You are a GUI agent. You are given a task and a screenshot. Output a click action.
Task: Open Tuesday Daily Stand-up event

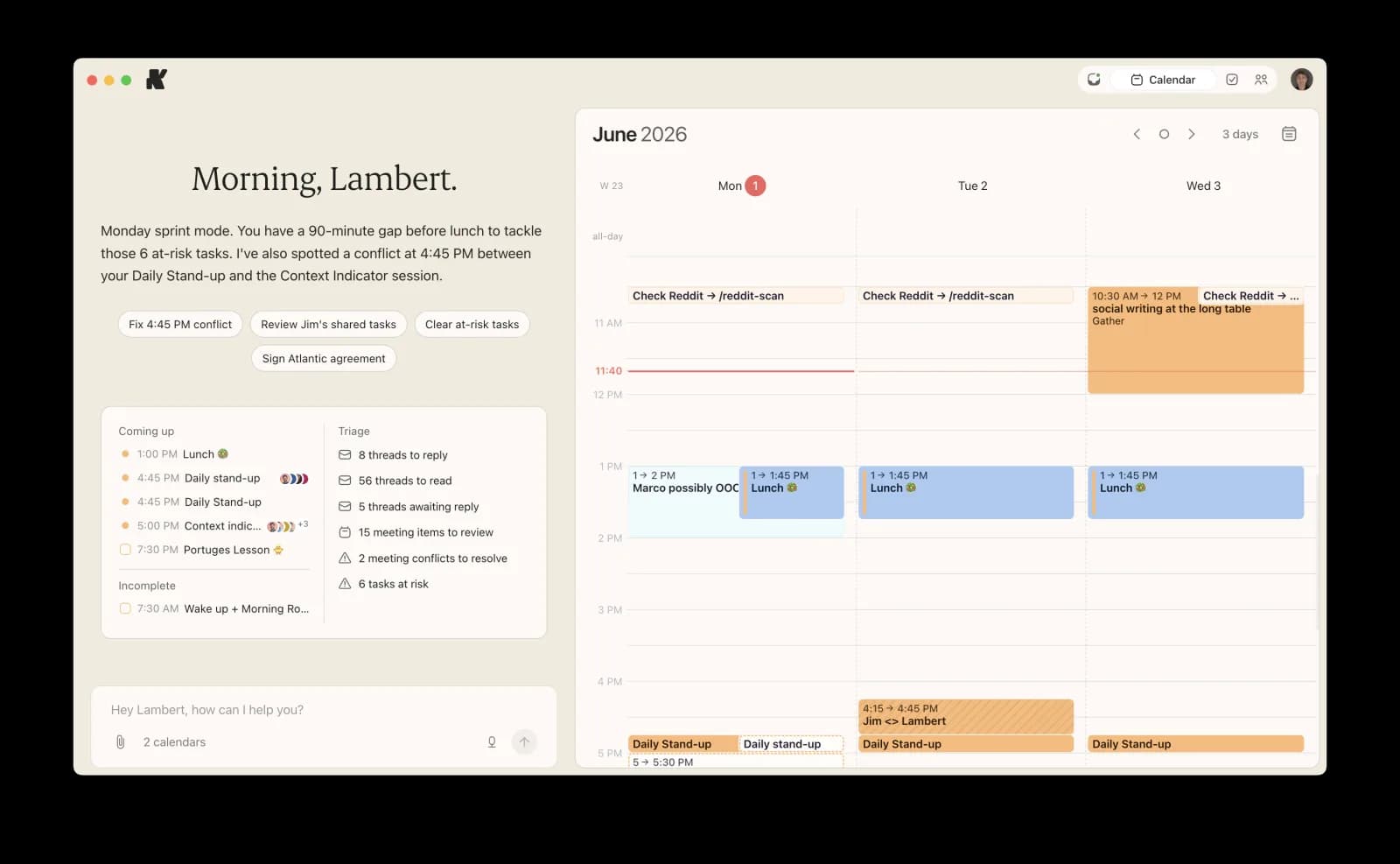pyautogui.click(x=966, y=744)
